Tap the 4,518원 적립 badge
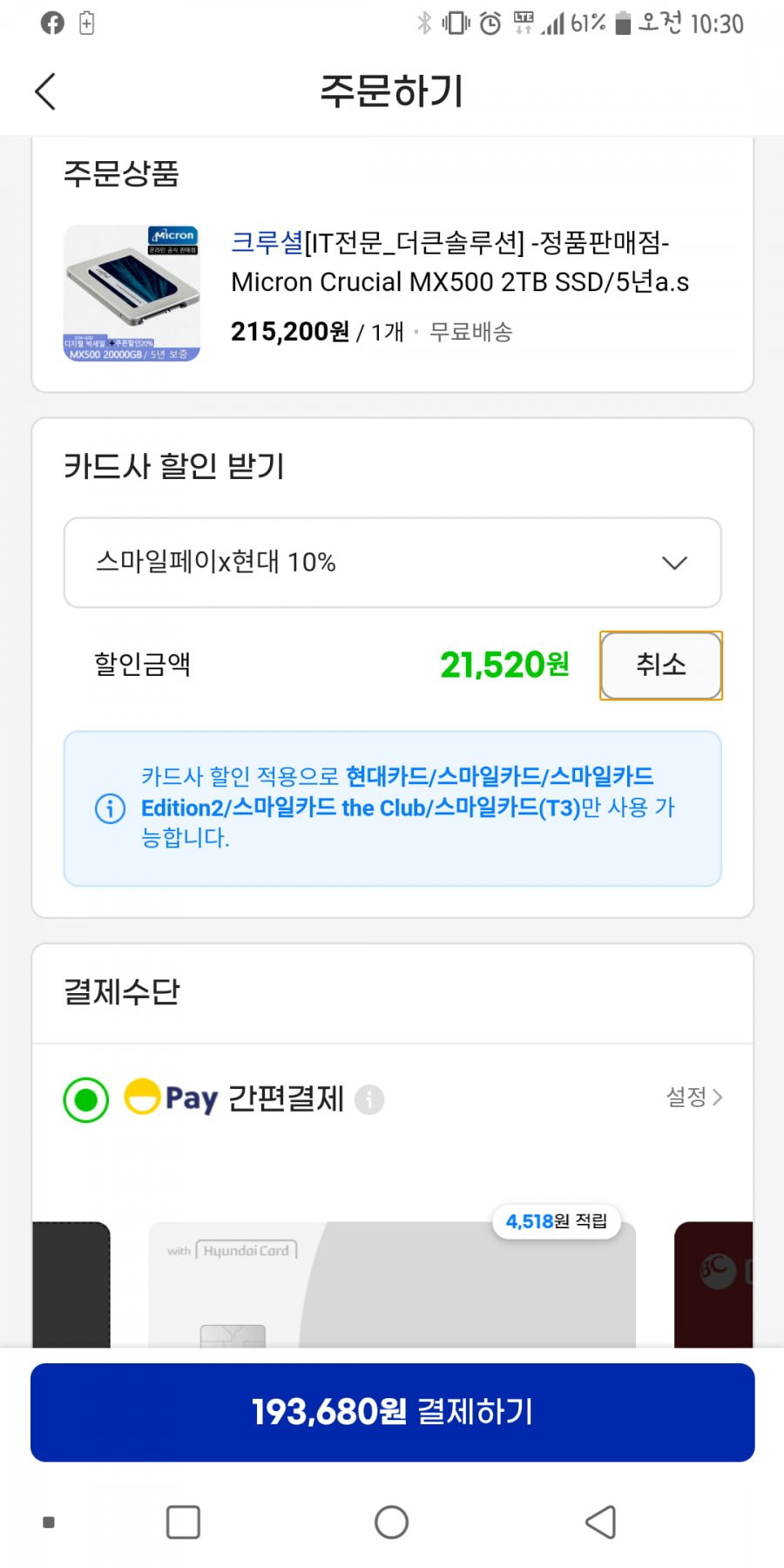 tap(557, 1221)
